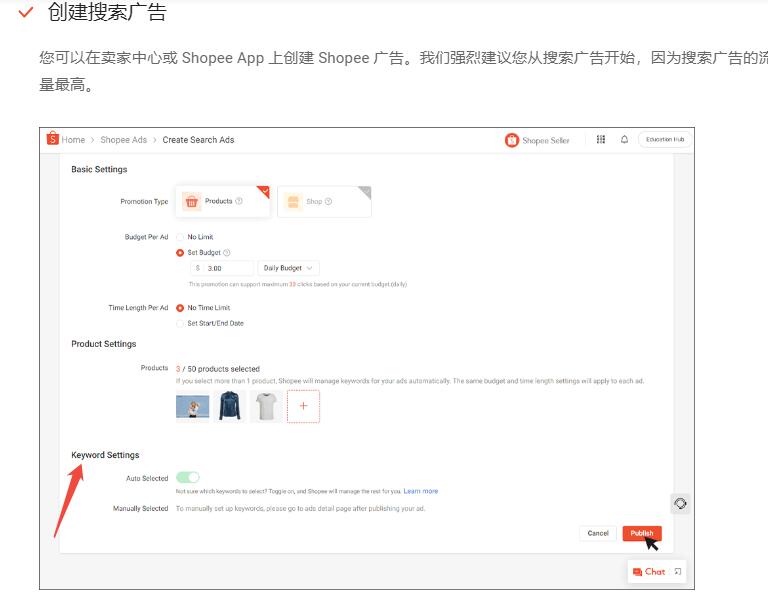Viewport: 768px width, 613px height.
Task: Select the Products promotion type card
Action: (223, 201)
